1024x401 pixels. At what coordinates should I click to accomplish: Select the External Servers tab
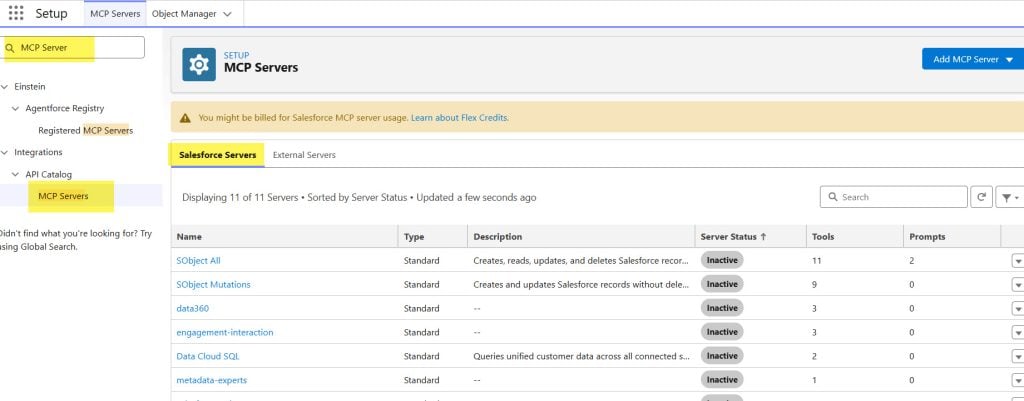point(304,155)
